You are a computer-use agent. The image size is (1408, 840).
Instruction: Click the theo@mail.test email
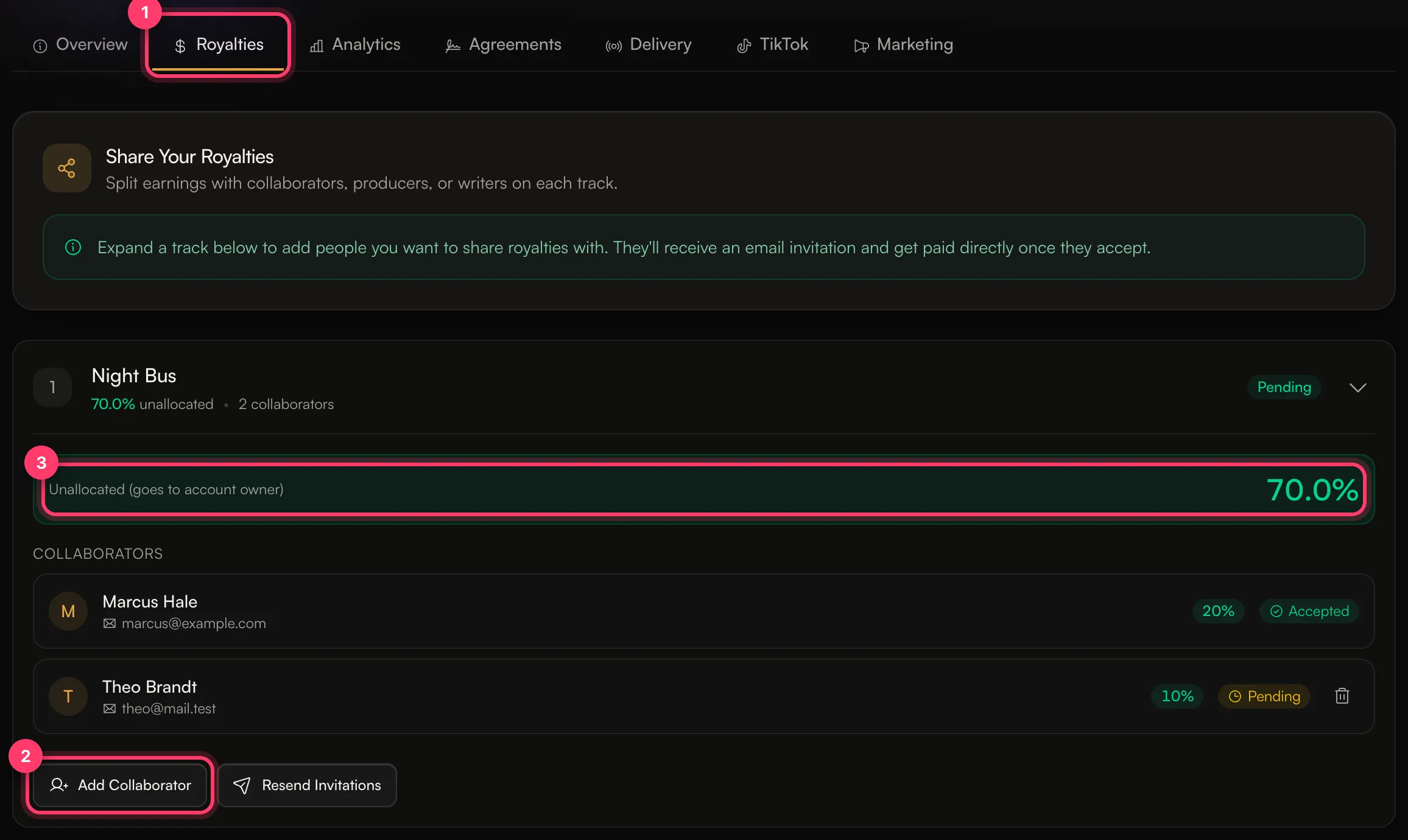tap(169, 709)
